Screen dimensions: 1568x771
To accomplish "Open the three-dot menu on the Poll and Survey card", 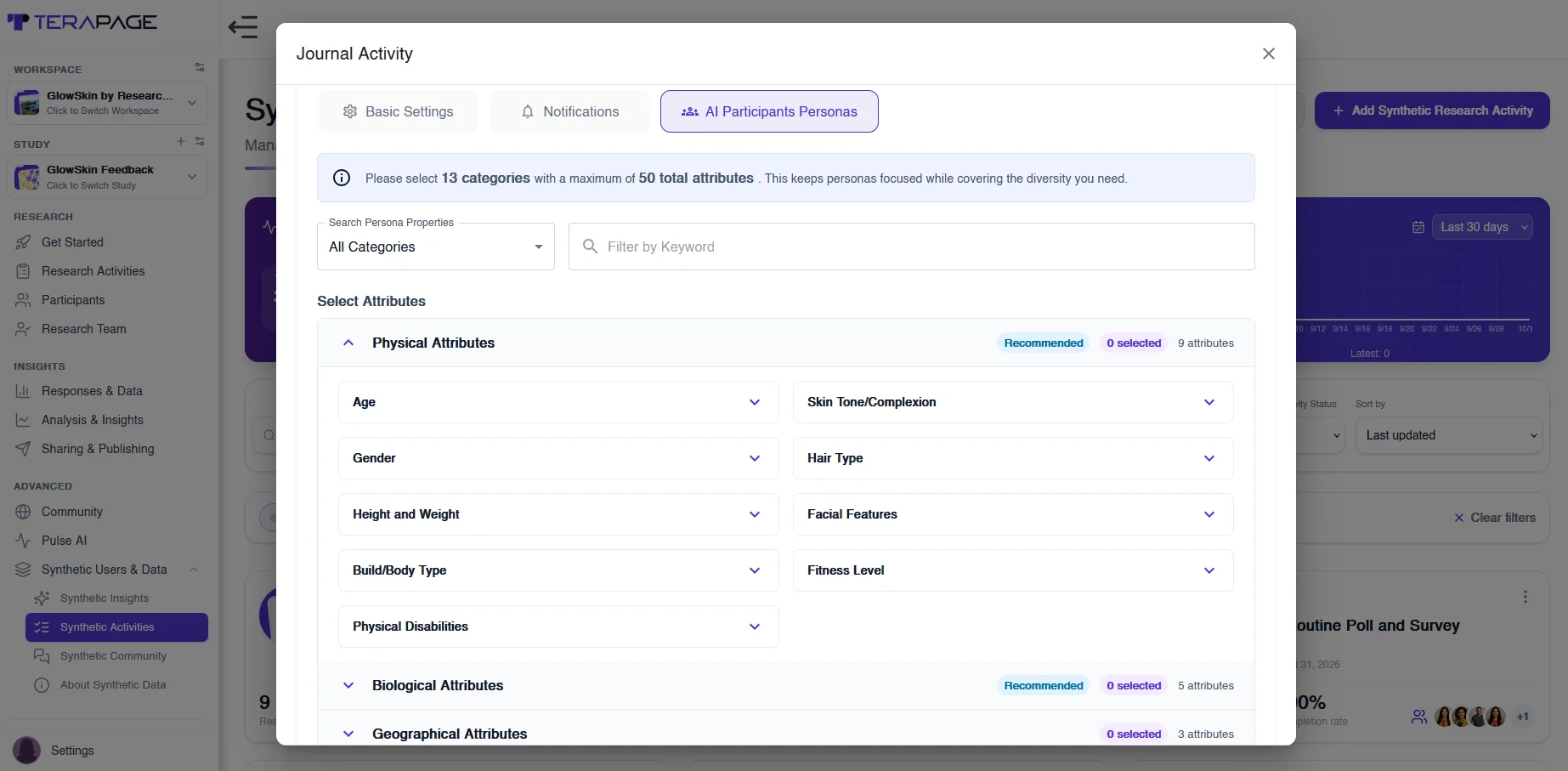I will coord(1526,597).
